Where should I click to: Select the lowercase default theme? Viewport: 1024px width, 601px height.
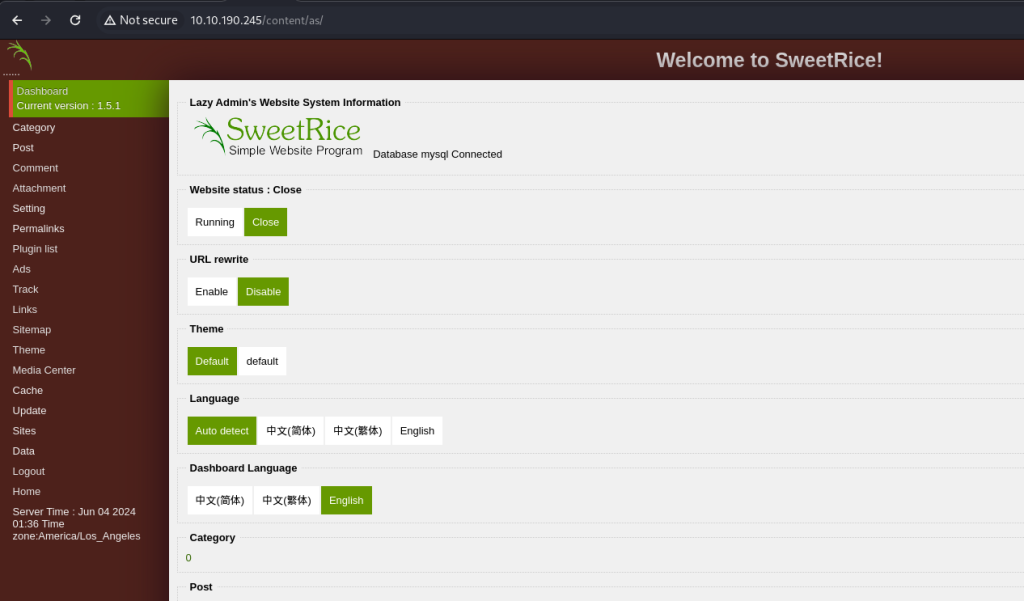(x=262, y=361)
